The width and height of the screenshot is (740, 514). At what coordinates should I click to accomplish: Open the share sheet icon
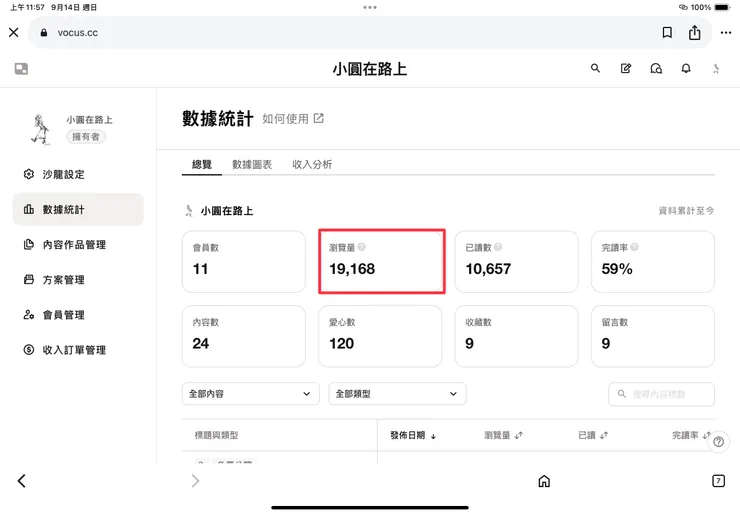coord(694,32)
